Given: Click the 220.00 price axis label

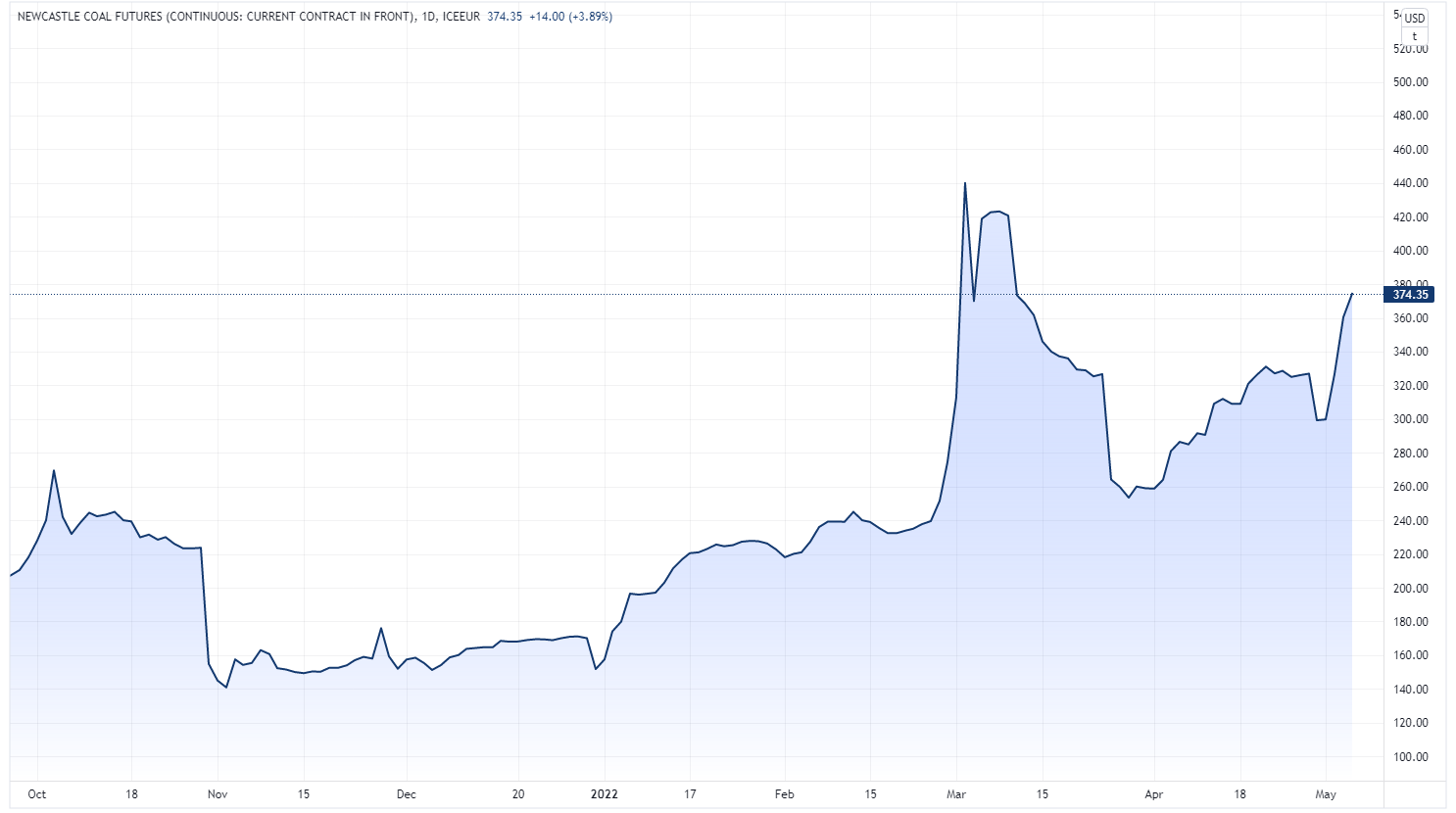Looking at the screenshot, I should 1410,554.
